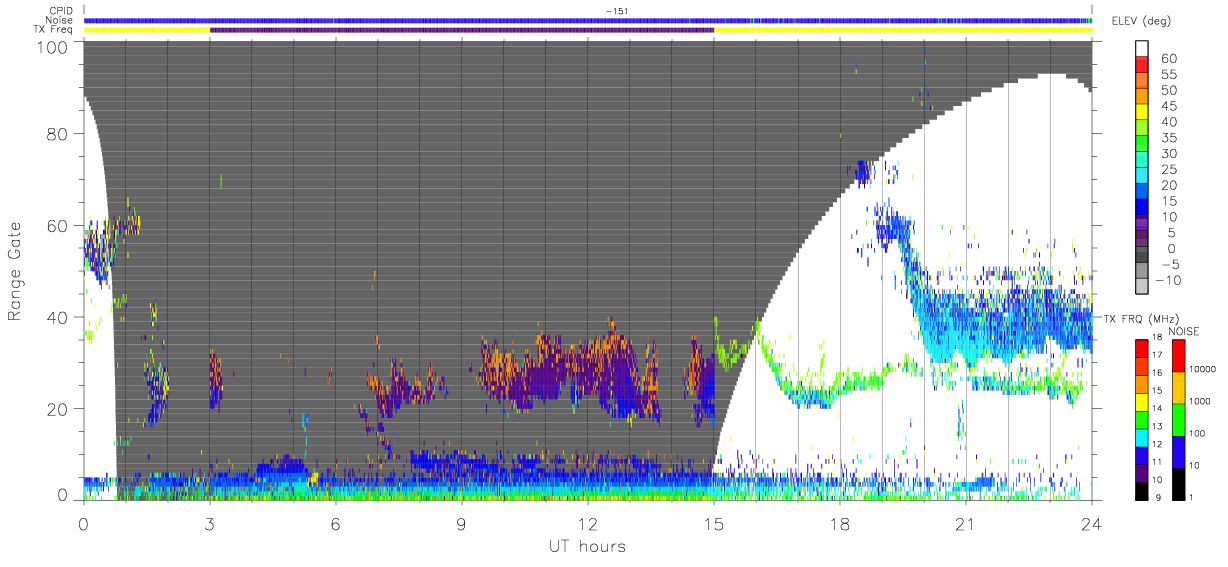Click the 'Range Gate' y-axis title
This screenshot has width=1228, height=567.
pyautogui.click(x=15, y=271)
